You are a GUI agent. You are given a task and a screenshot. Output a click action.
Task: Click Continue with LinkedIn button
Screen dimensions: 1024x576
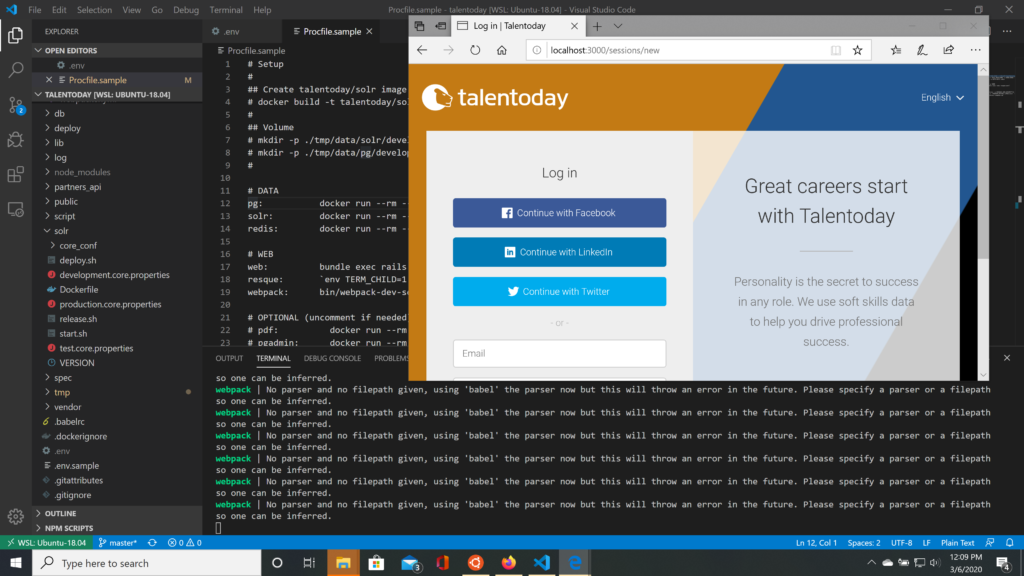(x=560, y=252)
